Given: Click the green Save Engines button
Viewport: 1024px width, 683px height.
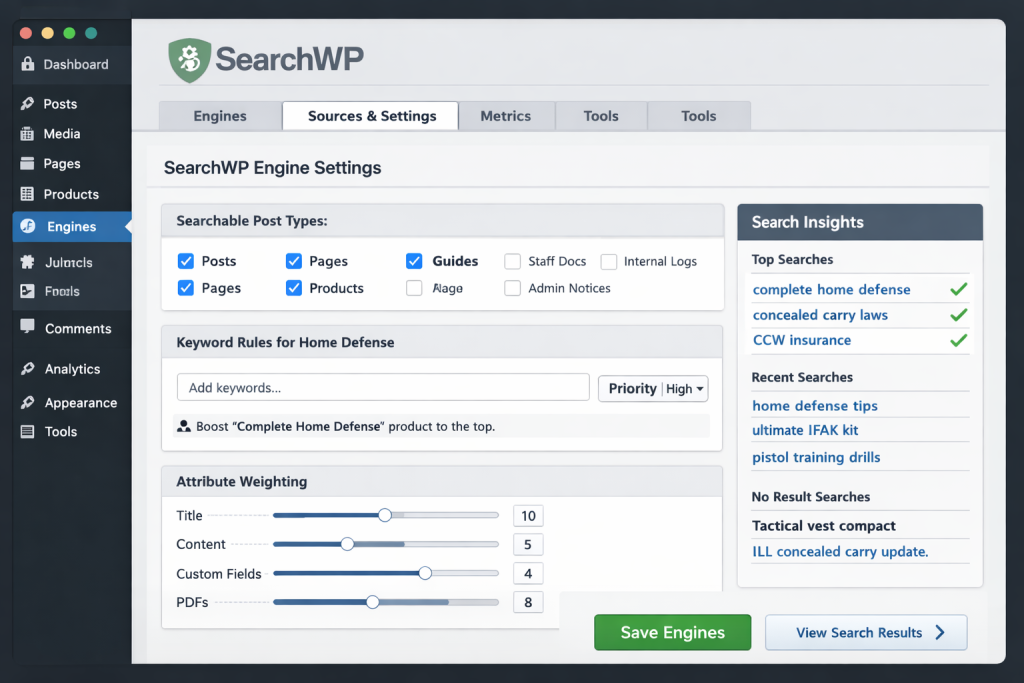Looking at the screenshot, I should 672,632.
